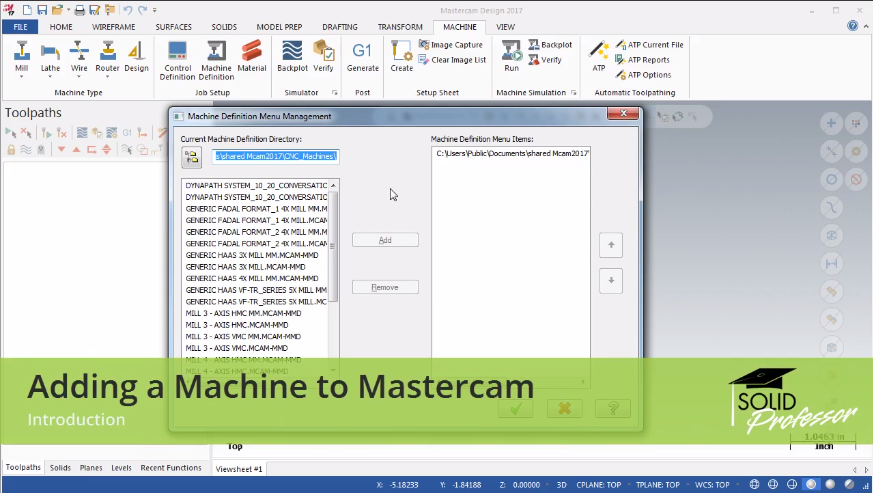Select GENERIC HAAS 3X MILL MM.MCAM-MMD

(x=252, y=255)
